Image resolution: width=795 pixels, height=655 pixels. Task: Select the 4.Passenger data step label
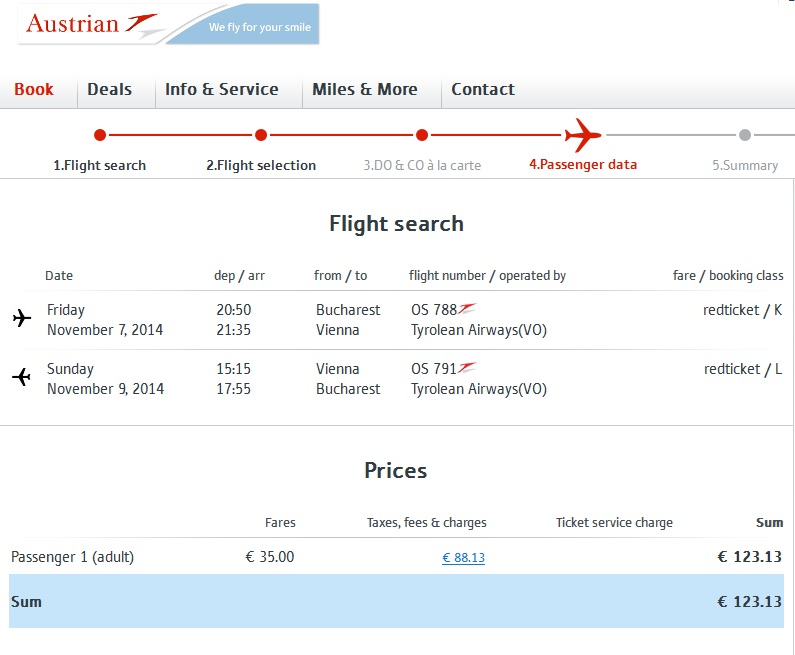tap(583, 165)
